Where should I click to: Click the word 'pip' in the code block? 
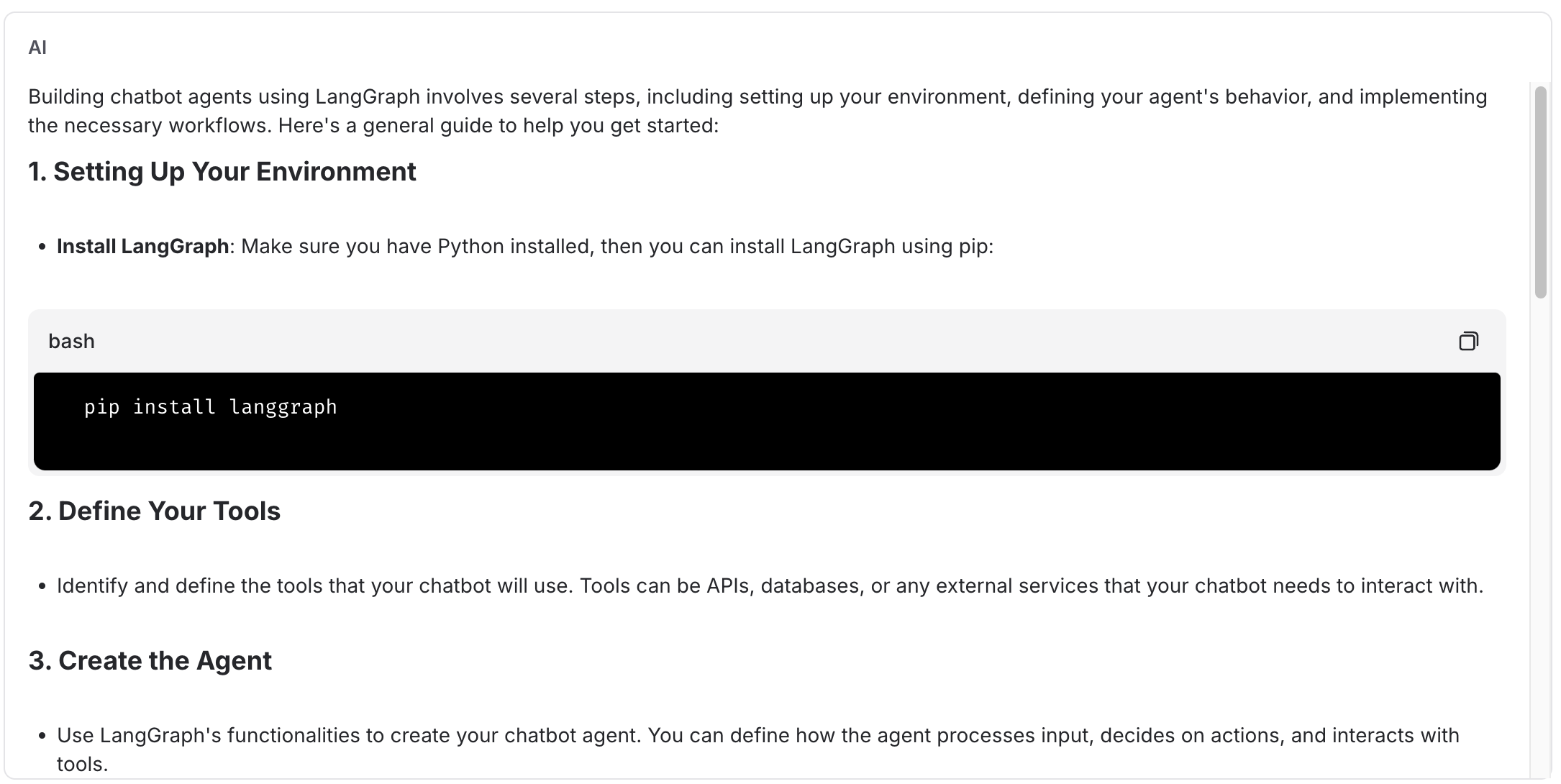(x=102, y=407)
